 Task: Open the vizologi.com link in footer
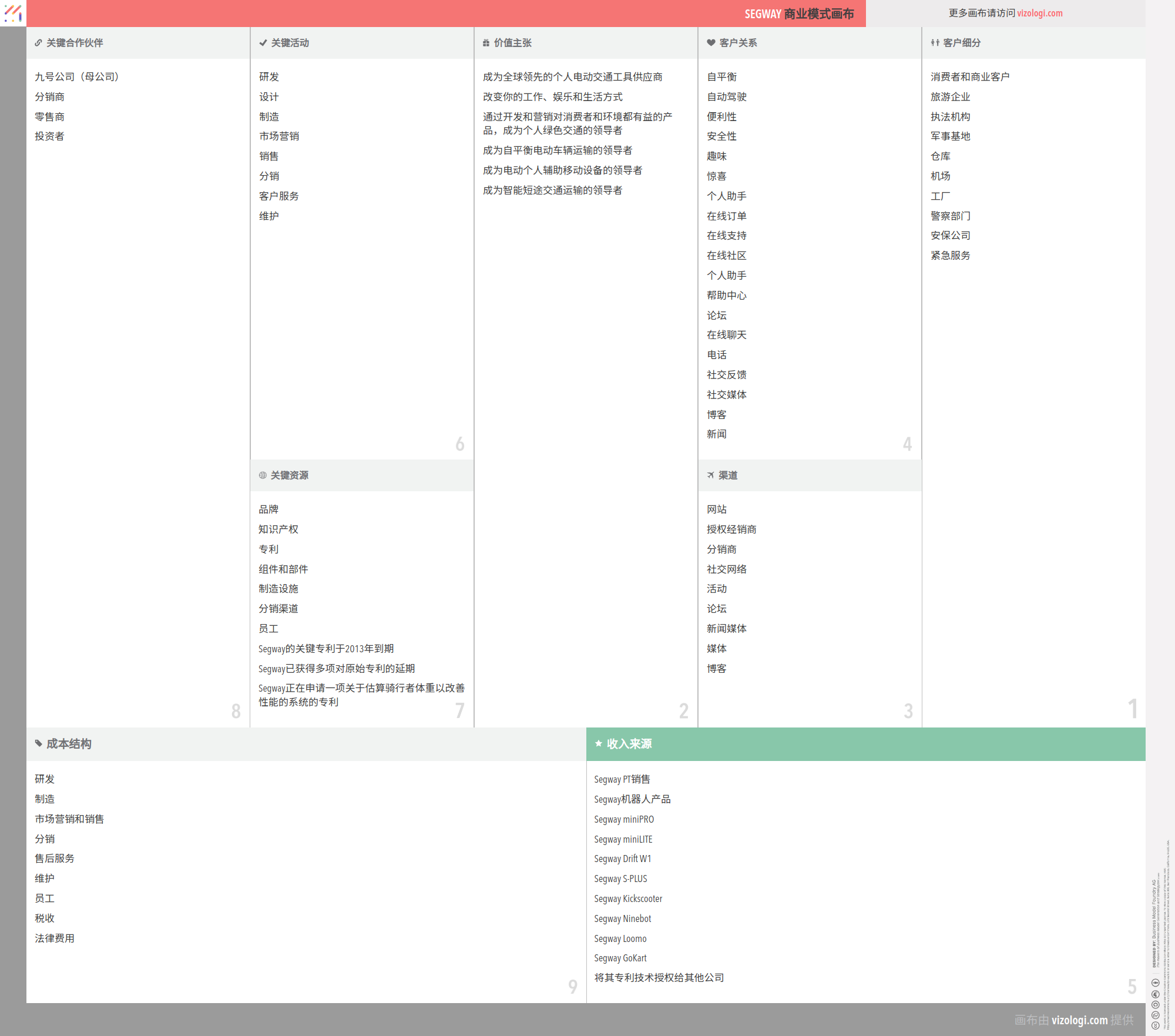tap(1079, 1020)
